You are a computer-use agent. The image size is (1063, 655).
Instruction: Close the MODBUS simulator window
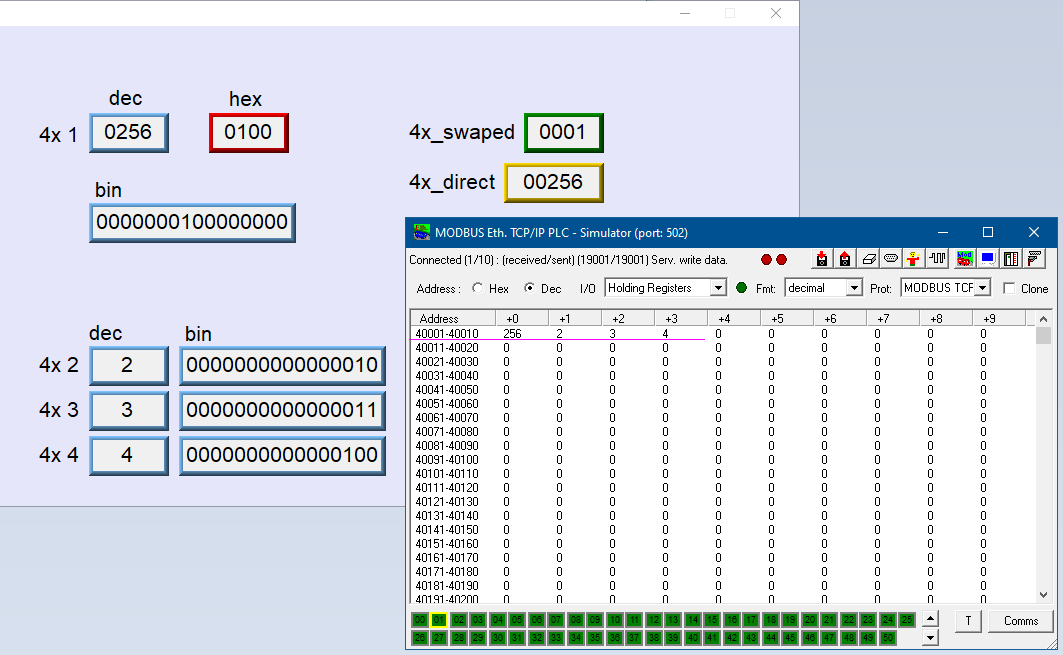coord(1034,233)
